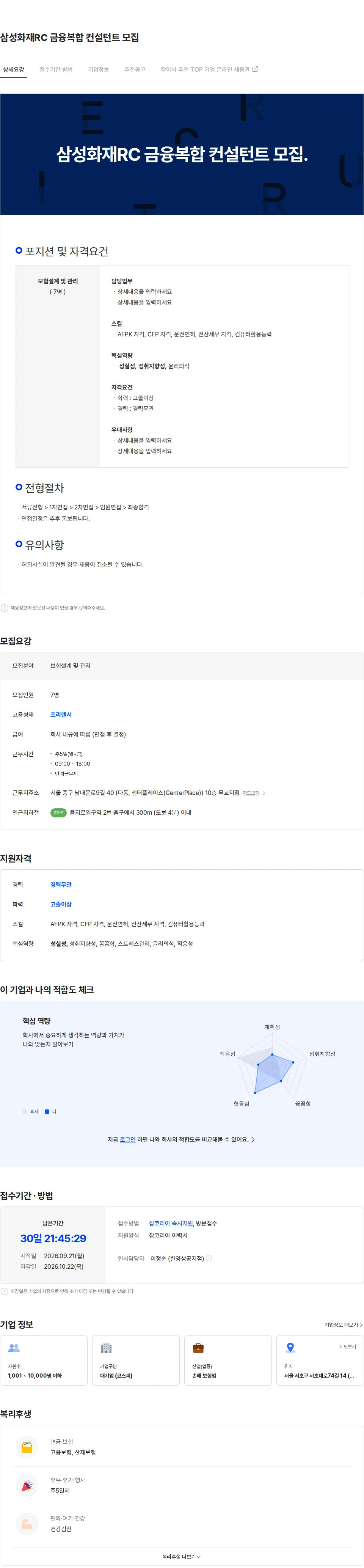
Task: Click the remaining time '30일 21:45:29'
Action: coord(53,1238)
